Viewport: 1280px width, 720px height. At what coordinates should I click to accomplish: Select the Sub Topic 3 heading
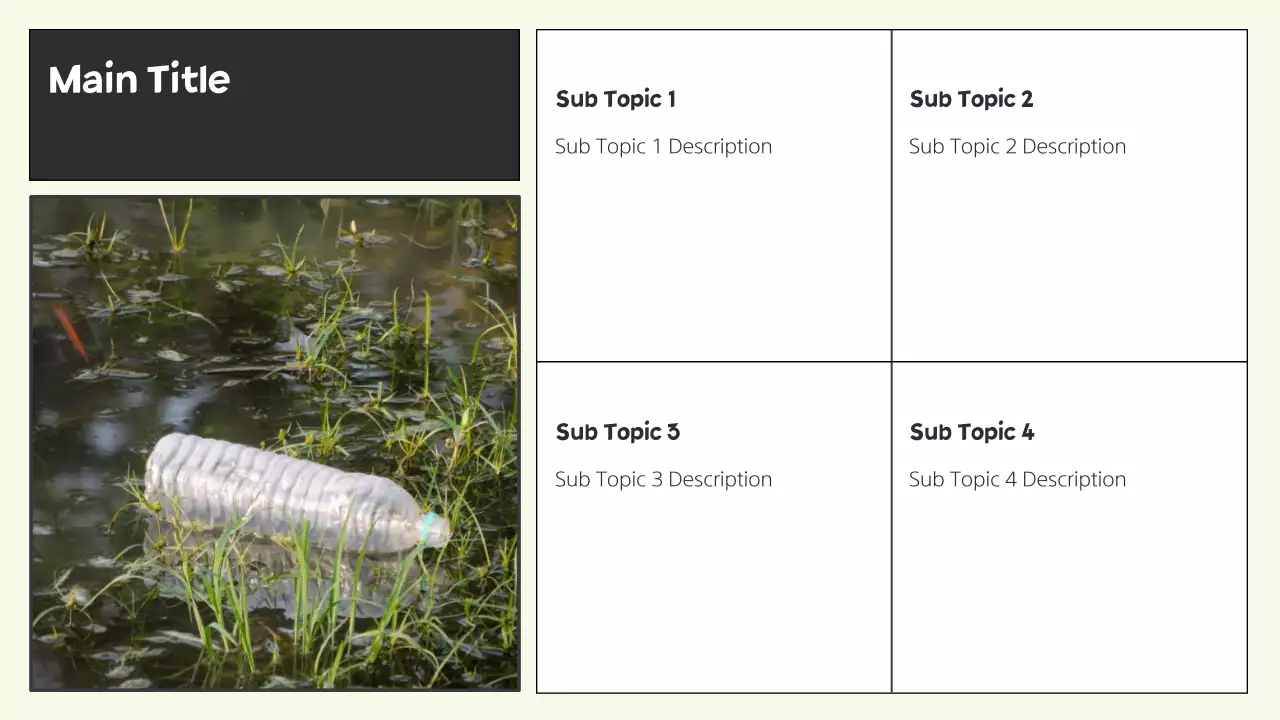617,432
